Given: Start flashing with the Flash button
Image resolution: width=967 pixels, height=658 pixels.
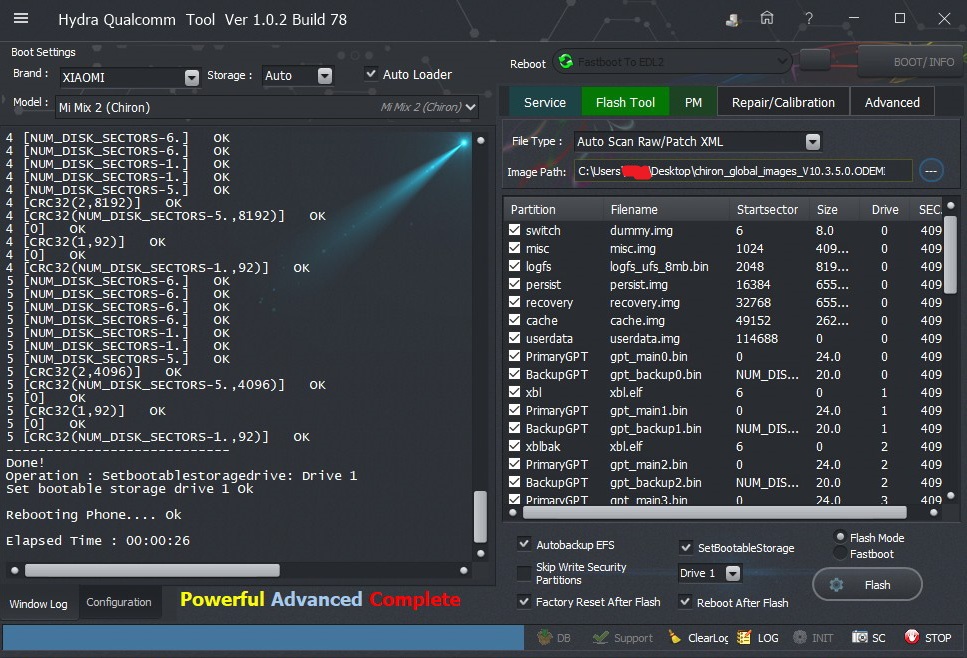Looking at the screenshot, I should pos(867,585).
